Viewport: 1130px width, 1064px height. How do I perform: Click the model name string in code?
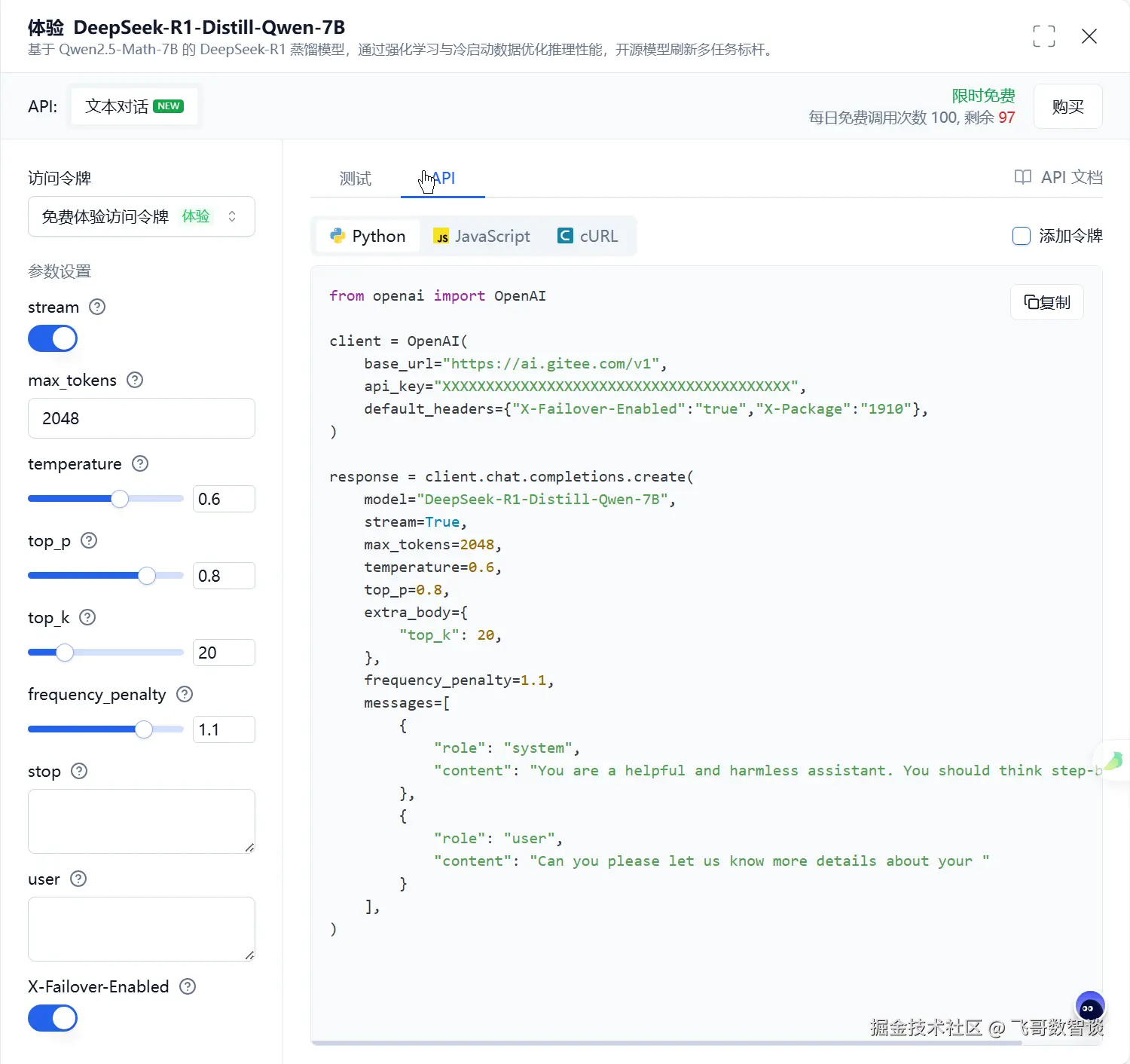(542, 500)
